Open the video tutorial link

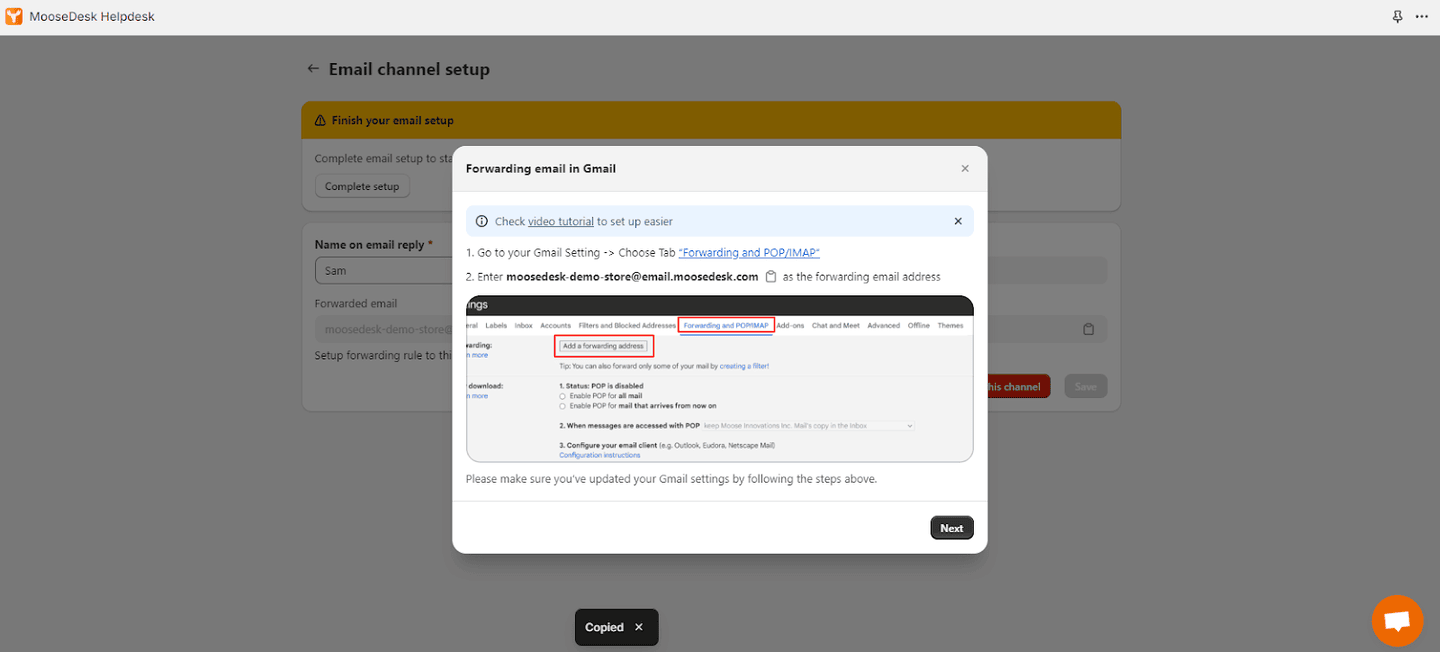(x=561, y=222)
